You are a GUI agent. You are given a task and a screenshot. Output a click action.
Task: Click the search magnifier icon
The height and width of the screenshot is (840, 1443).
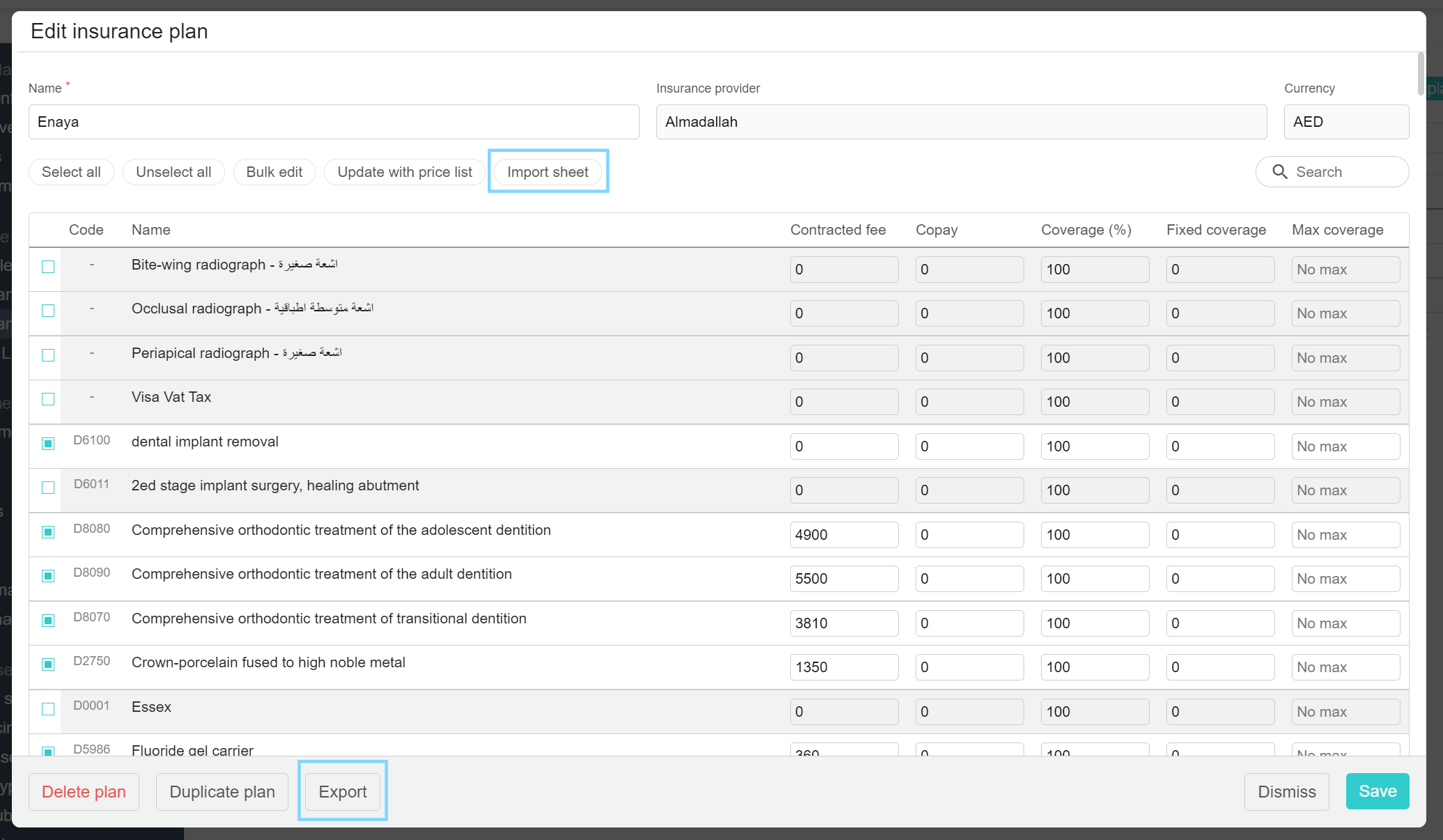(1280, 172)
